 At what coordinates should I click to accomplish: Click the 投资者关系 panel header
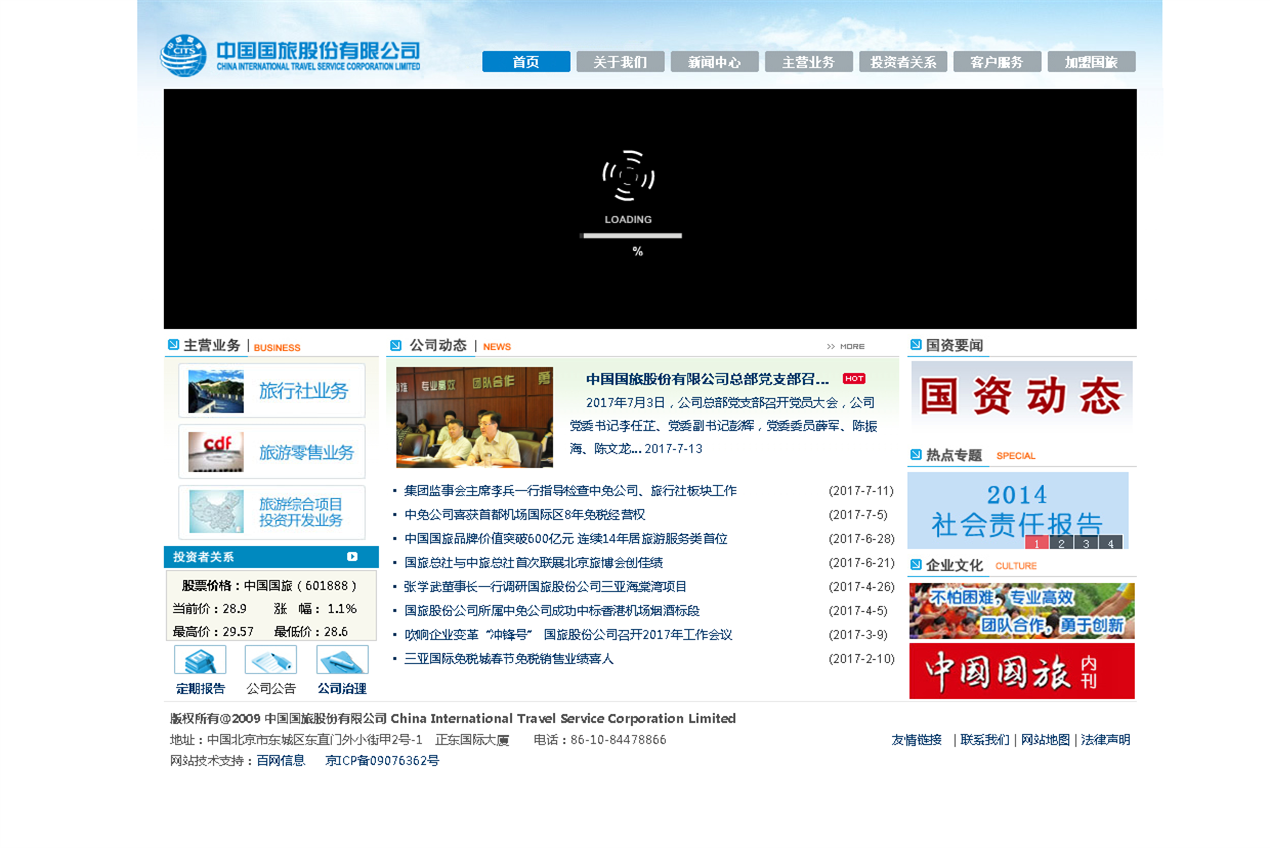tap(271, 557)
